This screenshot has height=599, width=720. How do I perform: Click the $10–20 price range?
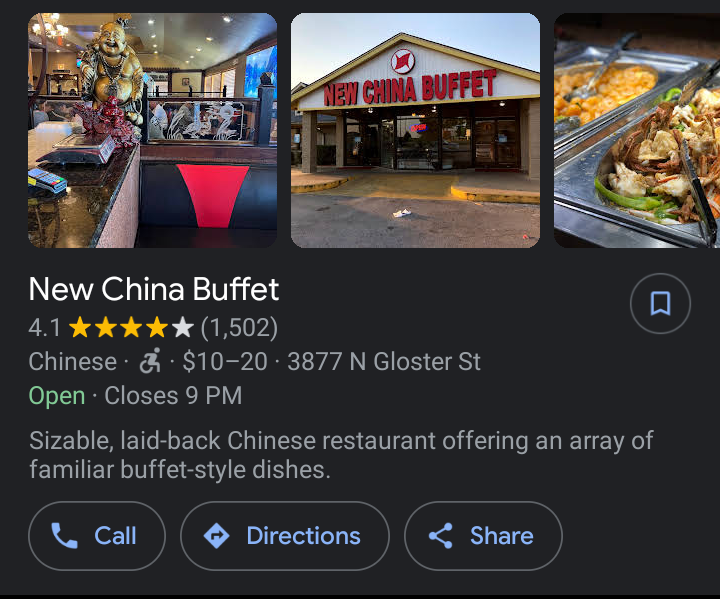pyautogui.click(x=225, y=362)
